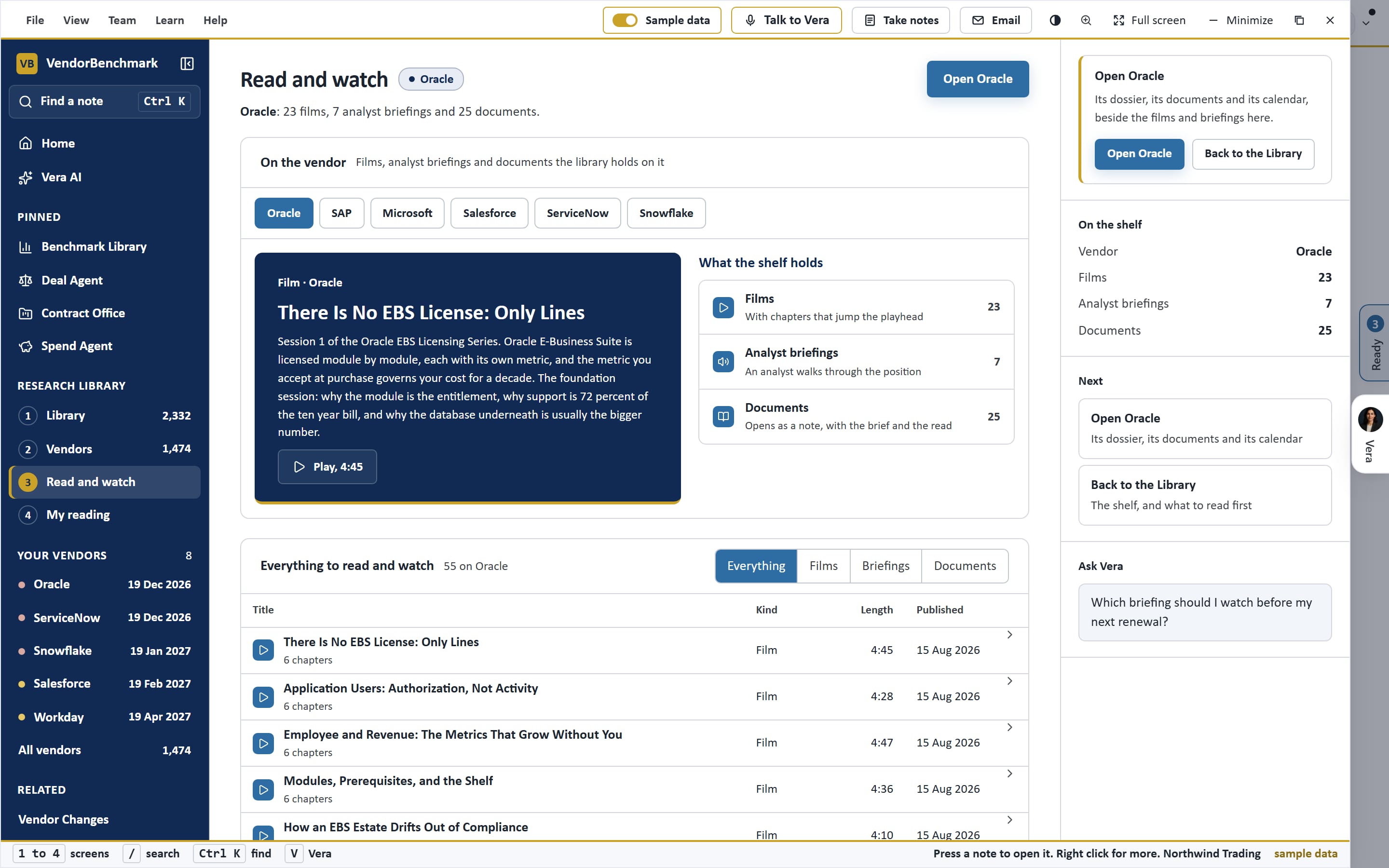The height and width of the screenshot is (868, 1389).
Task: Click the Back to the Library Next card
Action: [x=1205, y=495]
